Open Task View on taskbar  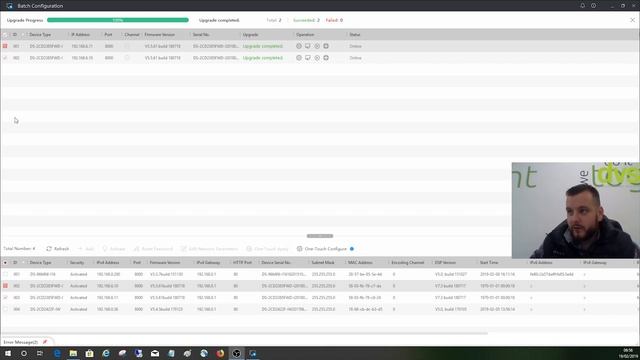[x=40, y=353]
